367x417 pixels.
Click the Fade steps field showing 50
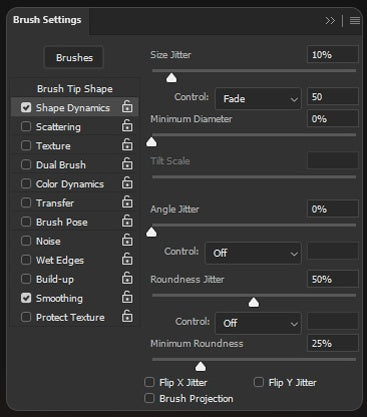click(x=333, y=97)
